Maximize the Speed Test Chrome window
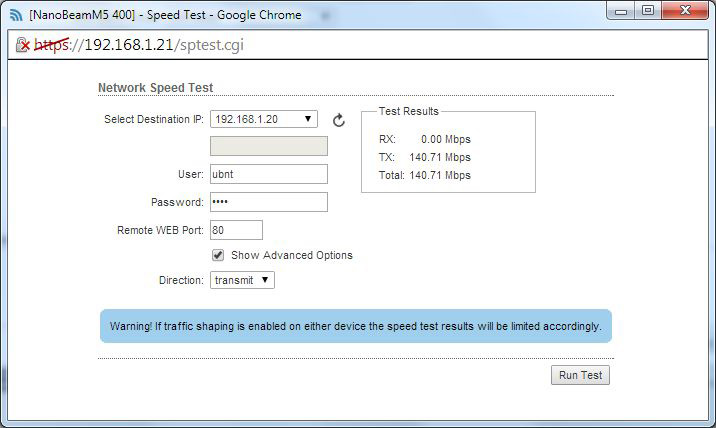 point(648,10)
